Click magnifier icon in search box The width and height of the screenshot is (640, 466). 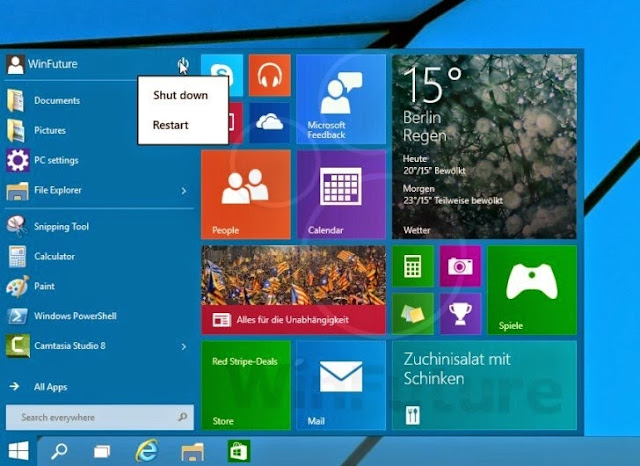[182, 417]
